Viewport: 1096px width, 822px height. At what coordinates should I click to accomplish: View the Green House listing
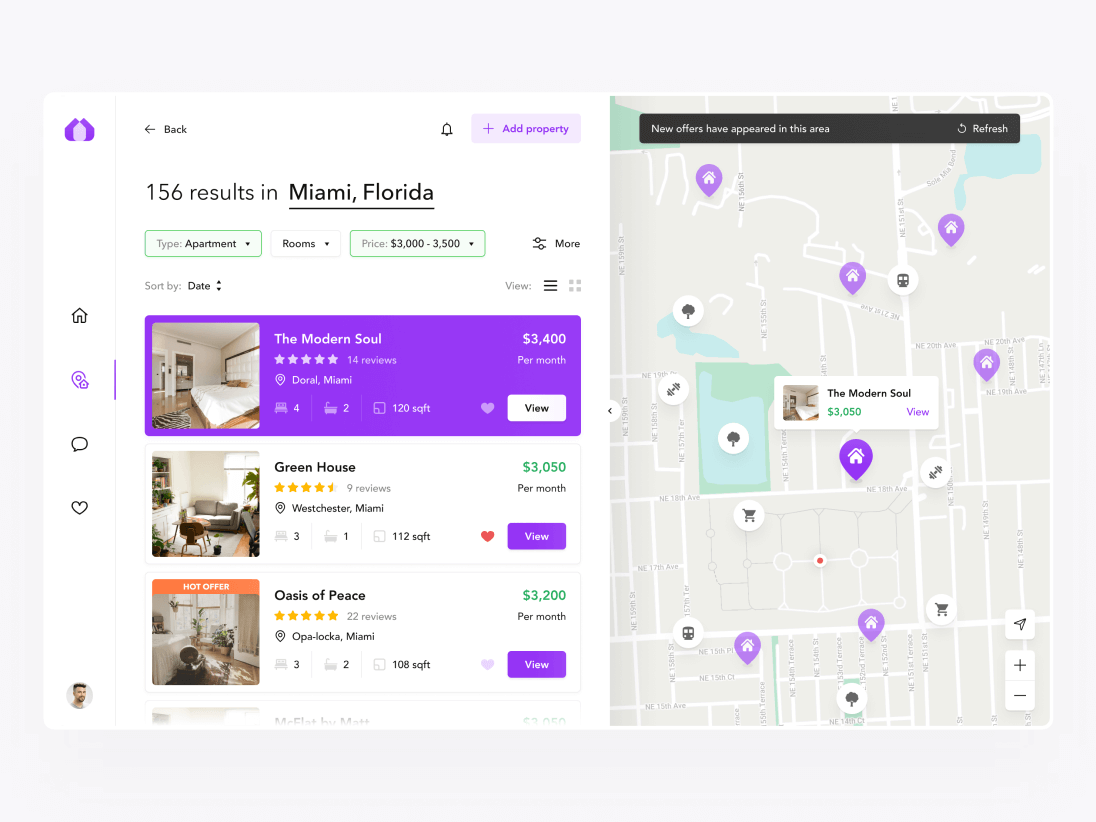tap(537, 536)
